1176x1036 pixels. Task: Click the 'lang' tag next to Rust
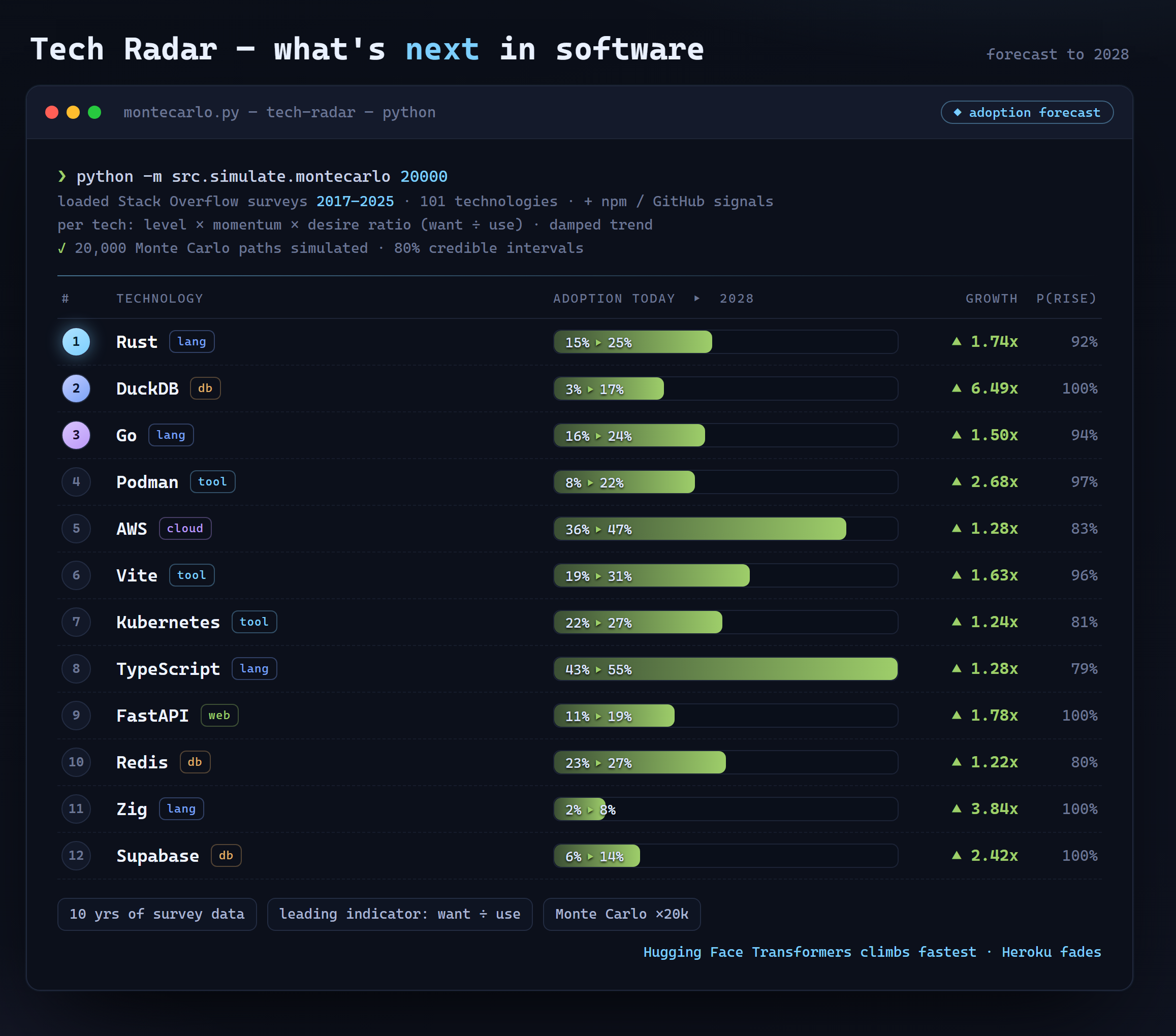point(192,342)
